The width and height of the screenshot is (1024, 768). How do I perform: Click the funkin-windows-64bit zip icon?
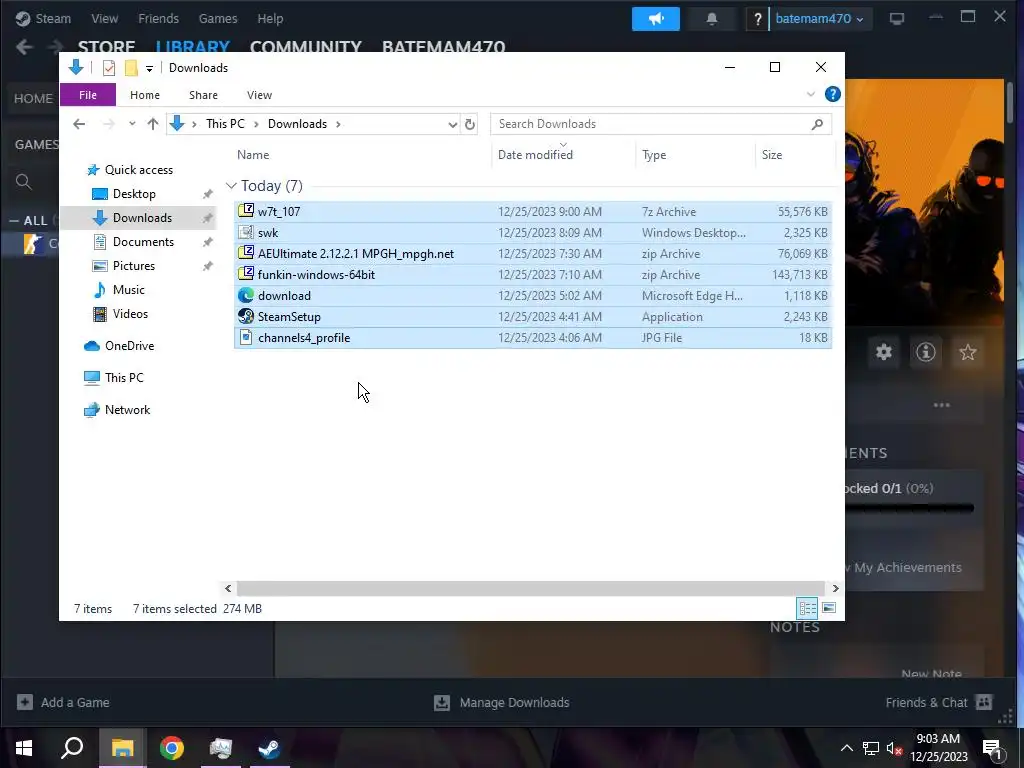click(x=246, y=274)
